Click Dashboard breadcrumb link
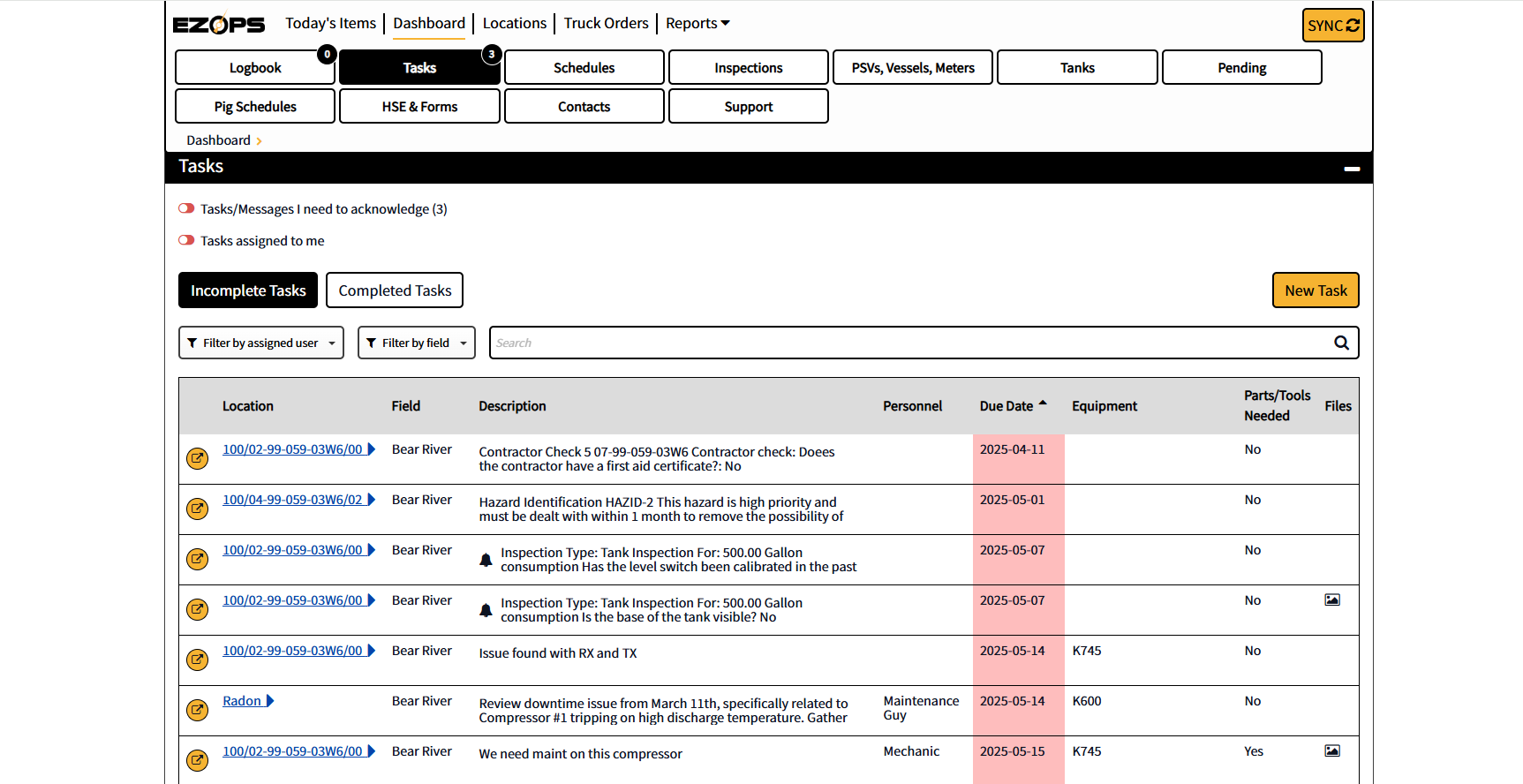 coord(218,140)
